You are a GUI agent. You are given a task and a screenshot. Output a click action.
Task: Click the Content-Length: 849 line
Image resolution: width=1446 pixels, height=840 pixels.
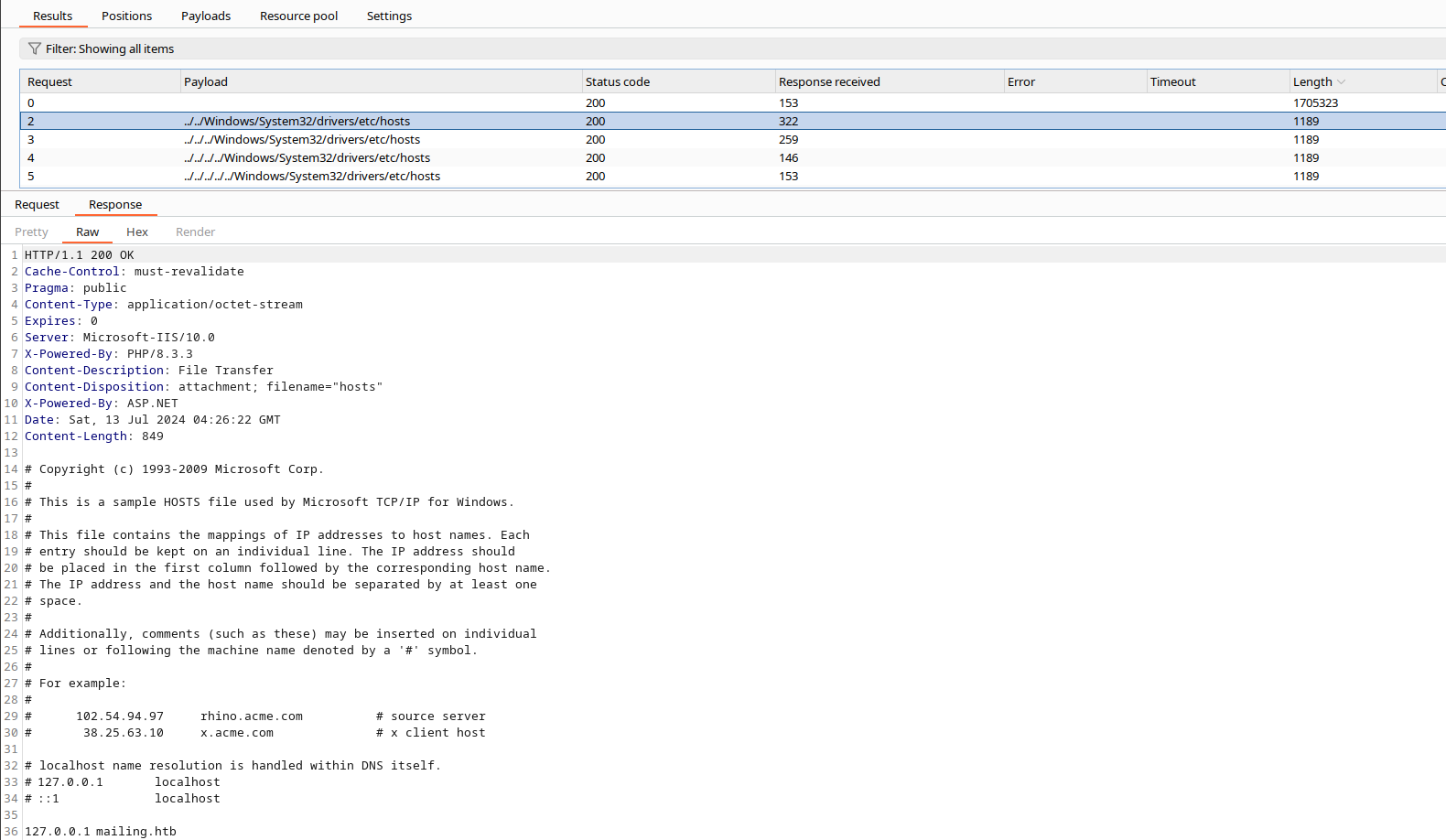point(94,436)
